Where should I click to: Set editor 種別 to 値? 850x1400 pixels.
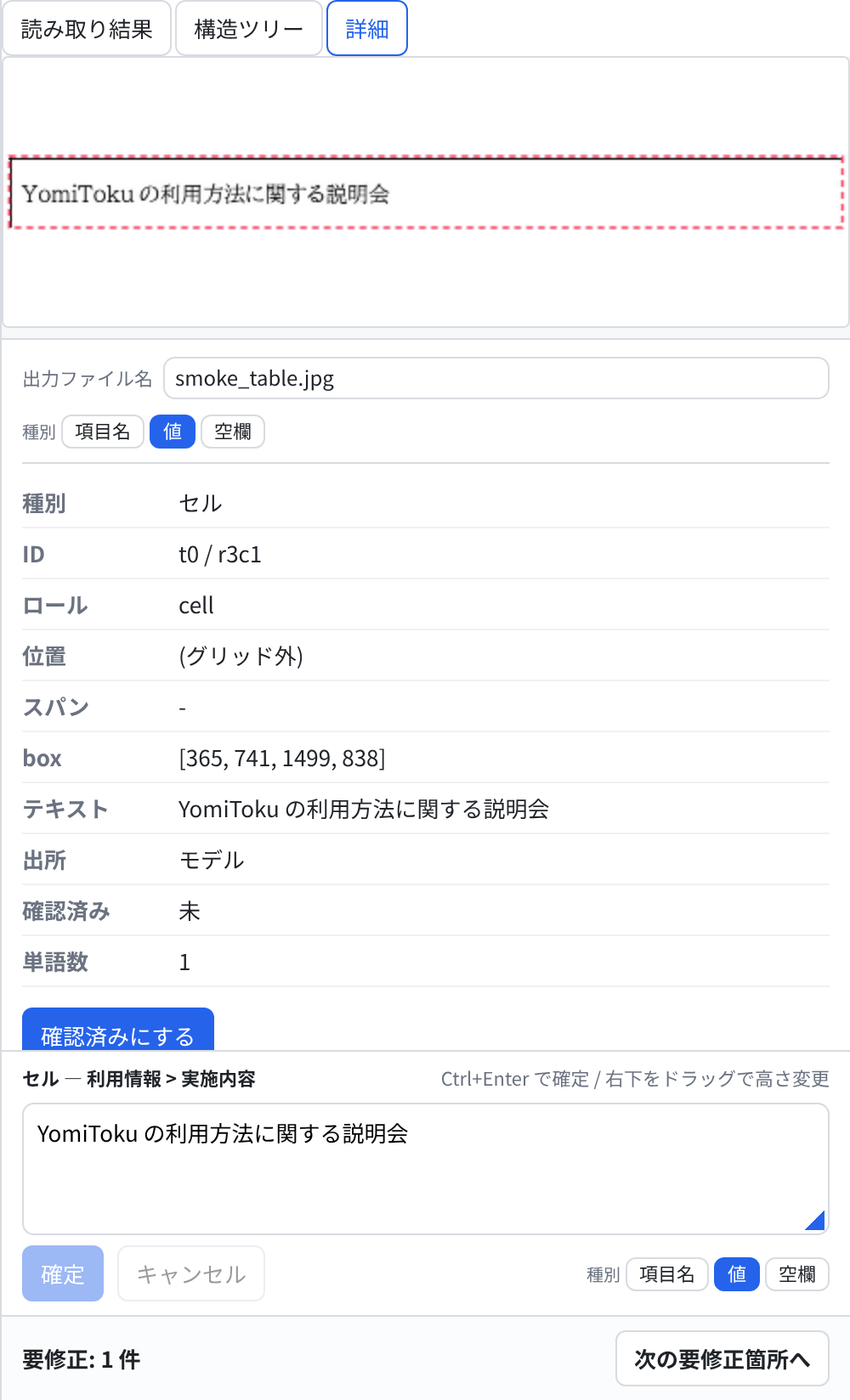coord(737,1274)
